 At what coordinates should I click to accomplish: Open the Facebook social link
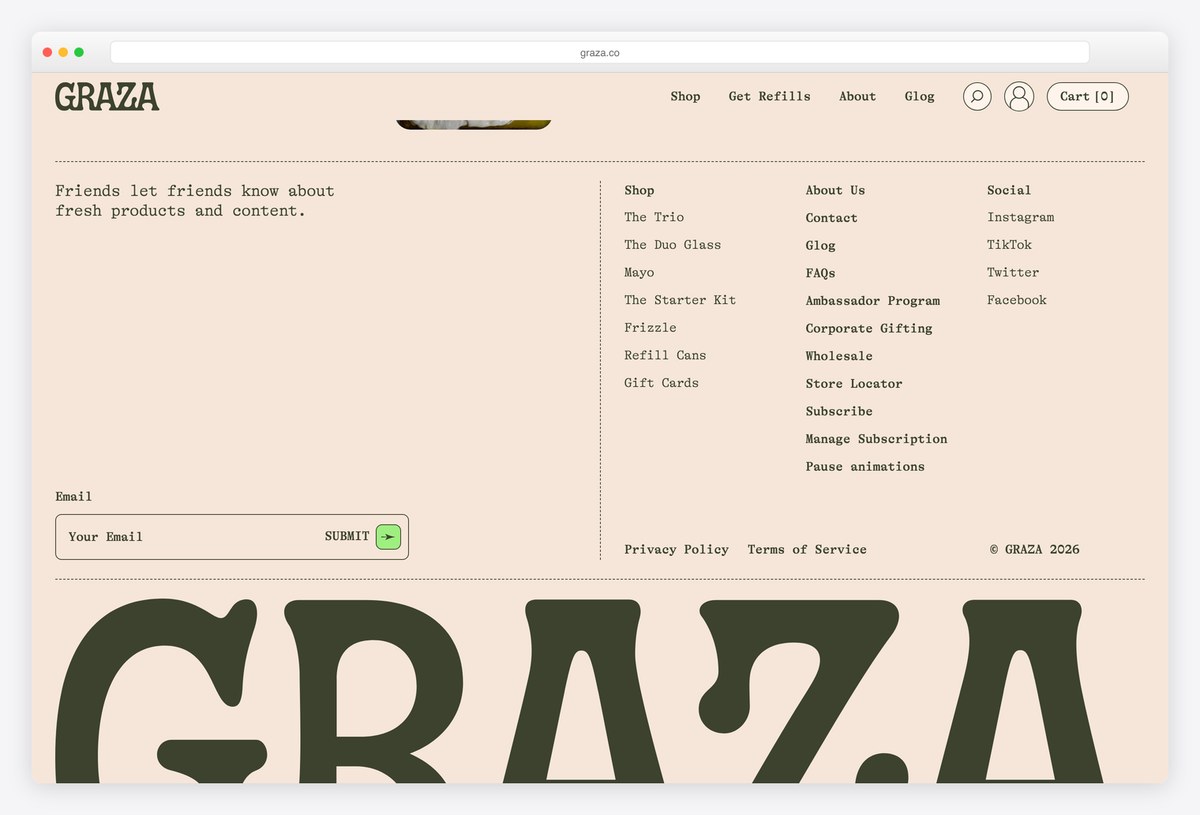[1017, 300]
